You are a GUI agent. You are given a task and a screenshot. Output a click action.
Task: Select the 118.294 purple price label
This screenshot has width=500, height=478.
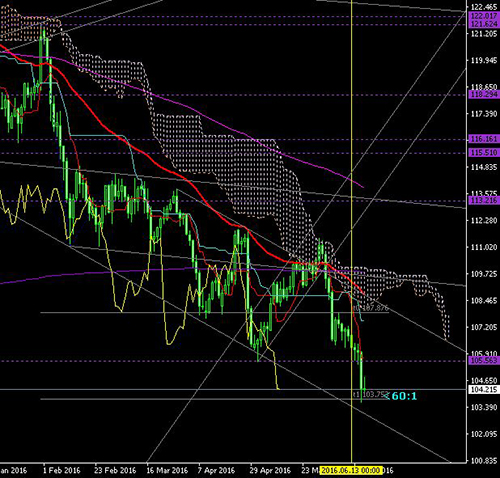484,95
